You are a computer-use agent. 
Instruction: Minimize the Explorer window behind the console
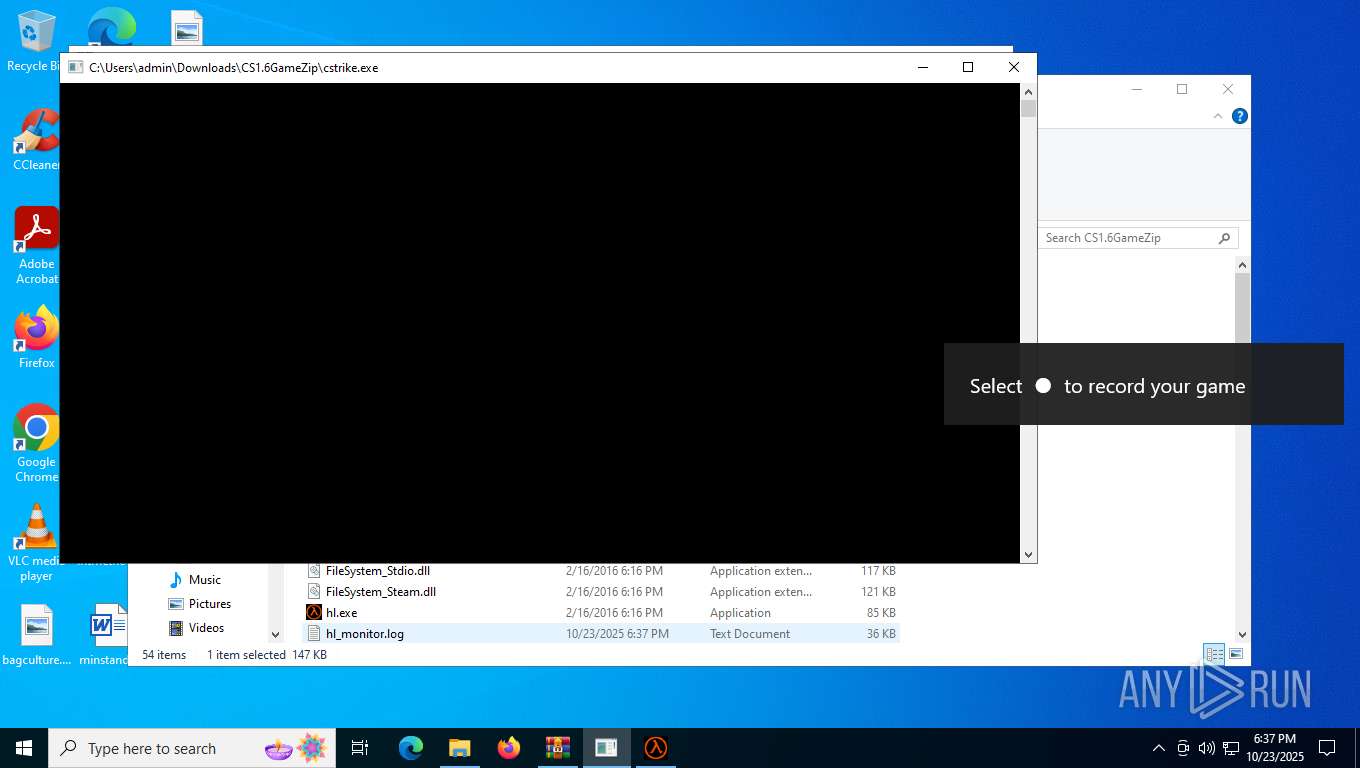tap(1137, 89)
